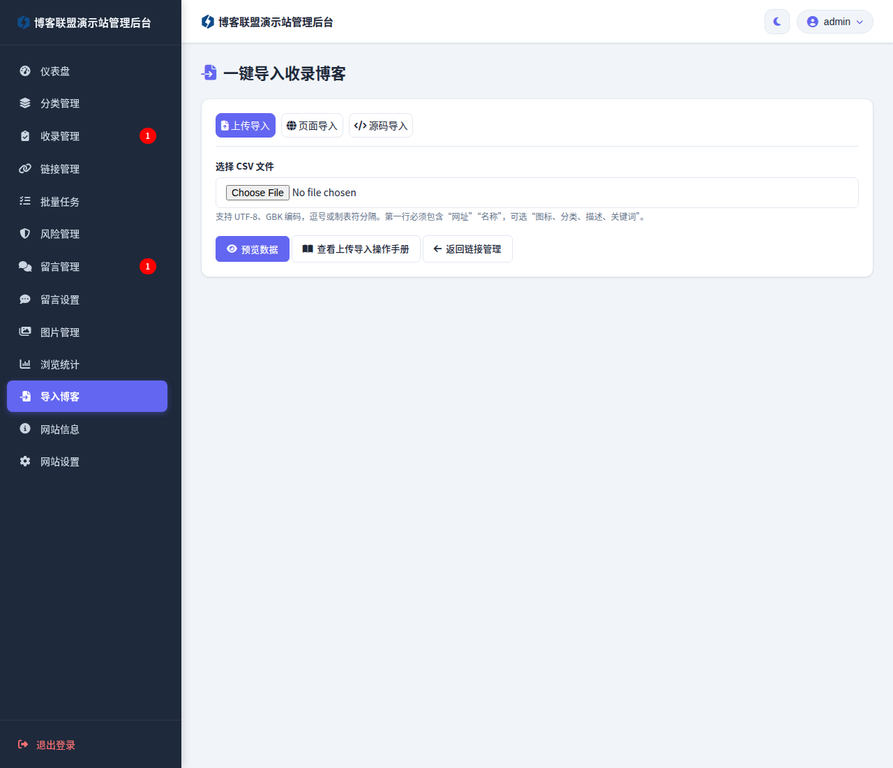The width and height of the screenshot is (893, 768).
Task: Open 图片管理 sidebar item
Action: pos(87,332)
